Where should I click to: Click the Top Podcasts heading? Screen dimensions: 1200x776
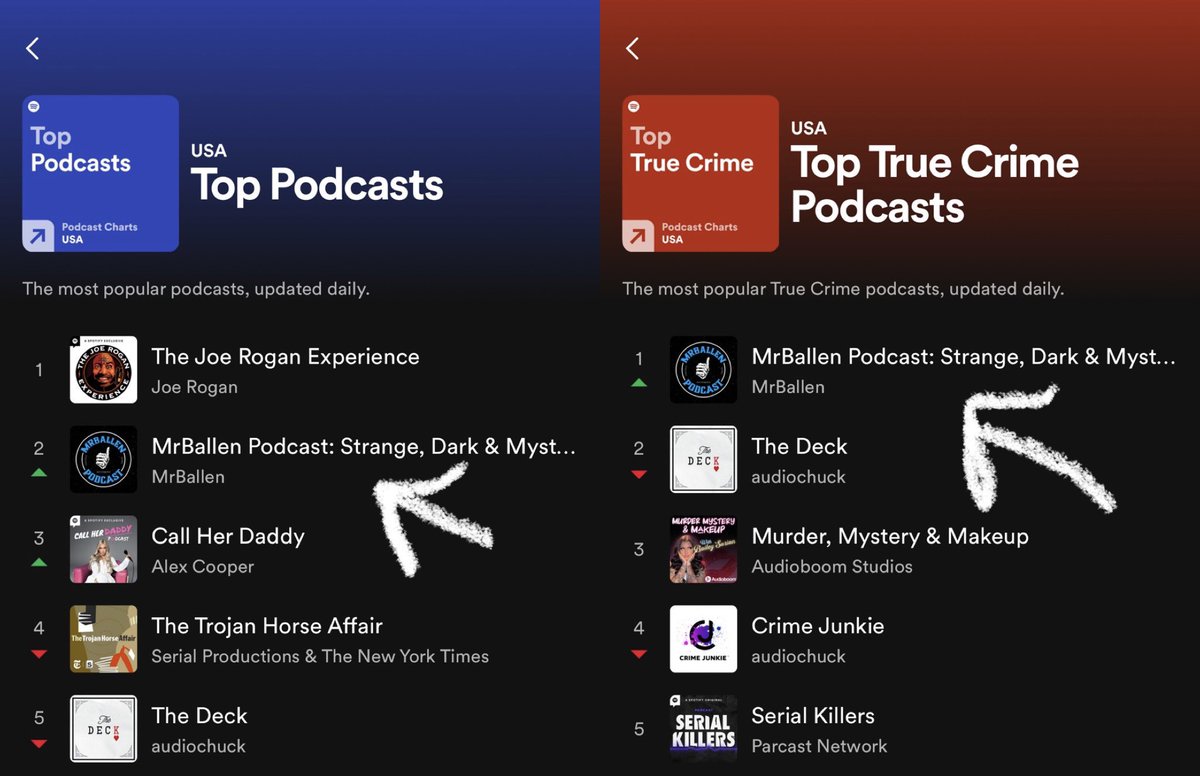pos(317,185)
